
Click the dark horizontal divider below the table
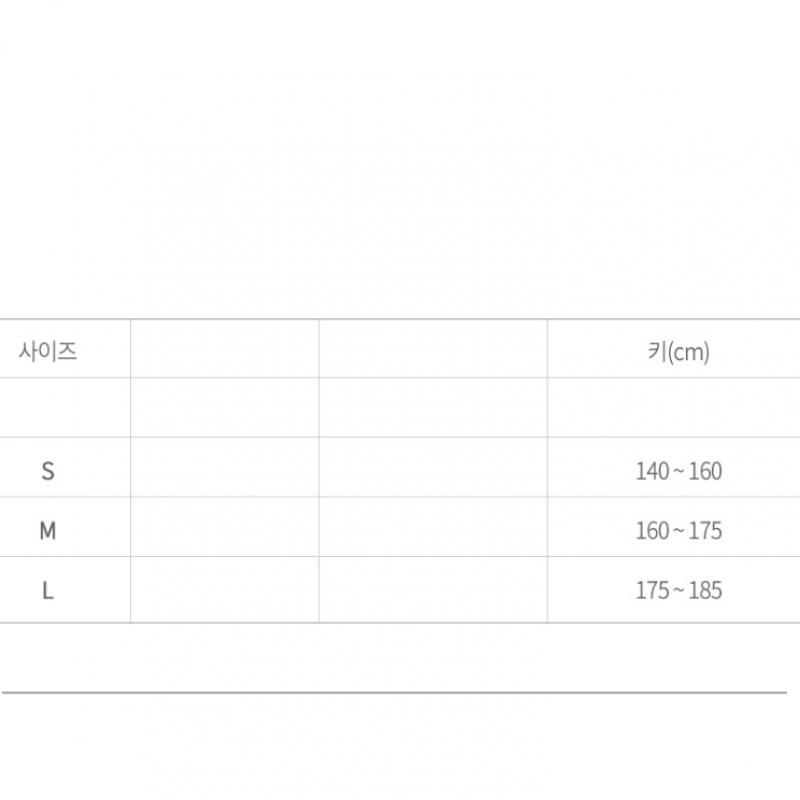(x=400, y=692)
